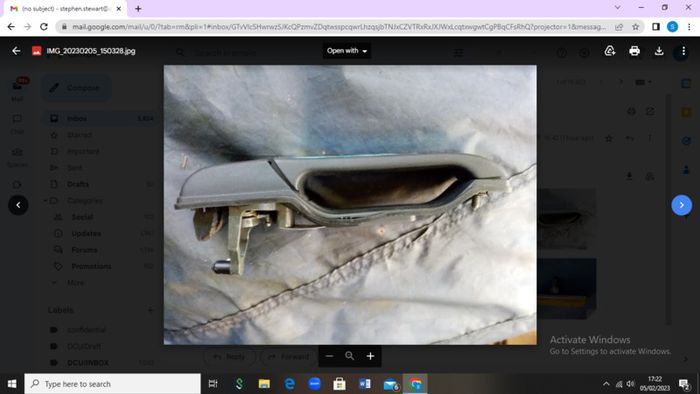Screen dimensions: 700x394
Task: Zoom out with the minus icon
Action: click(x=329, y=356)
